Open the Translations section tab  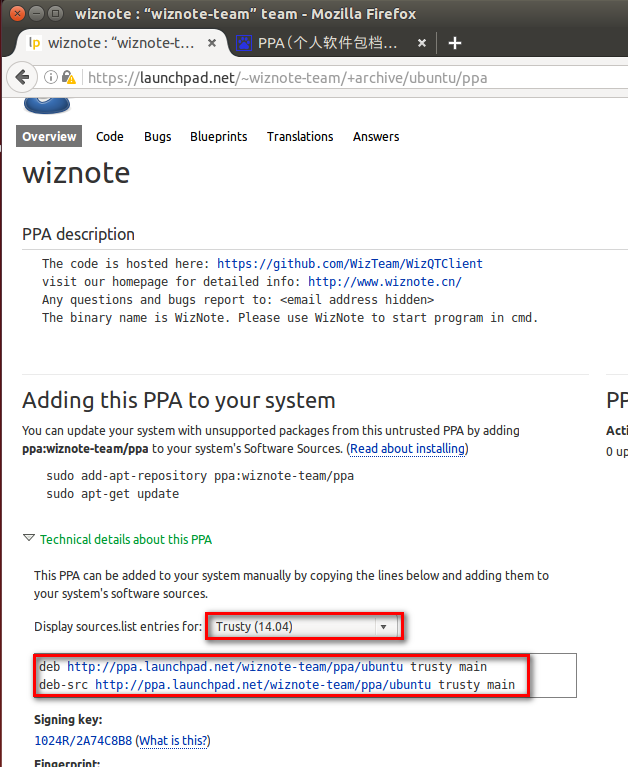pos(300,136)
